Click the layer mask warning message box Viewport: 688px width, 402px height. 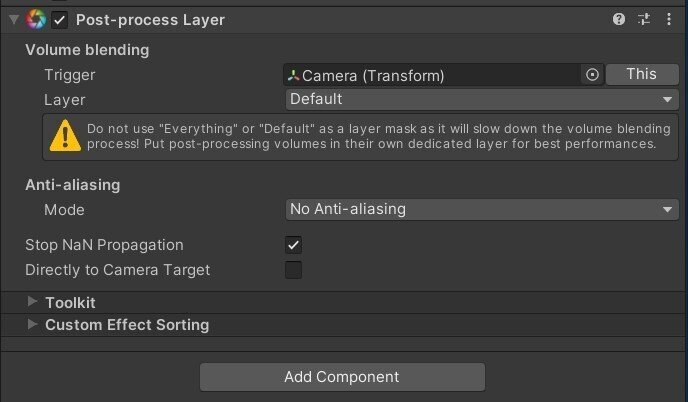click(x=370, y=136)
